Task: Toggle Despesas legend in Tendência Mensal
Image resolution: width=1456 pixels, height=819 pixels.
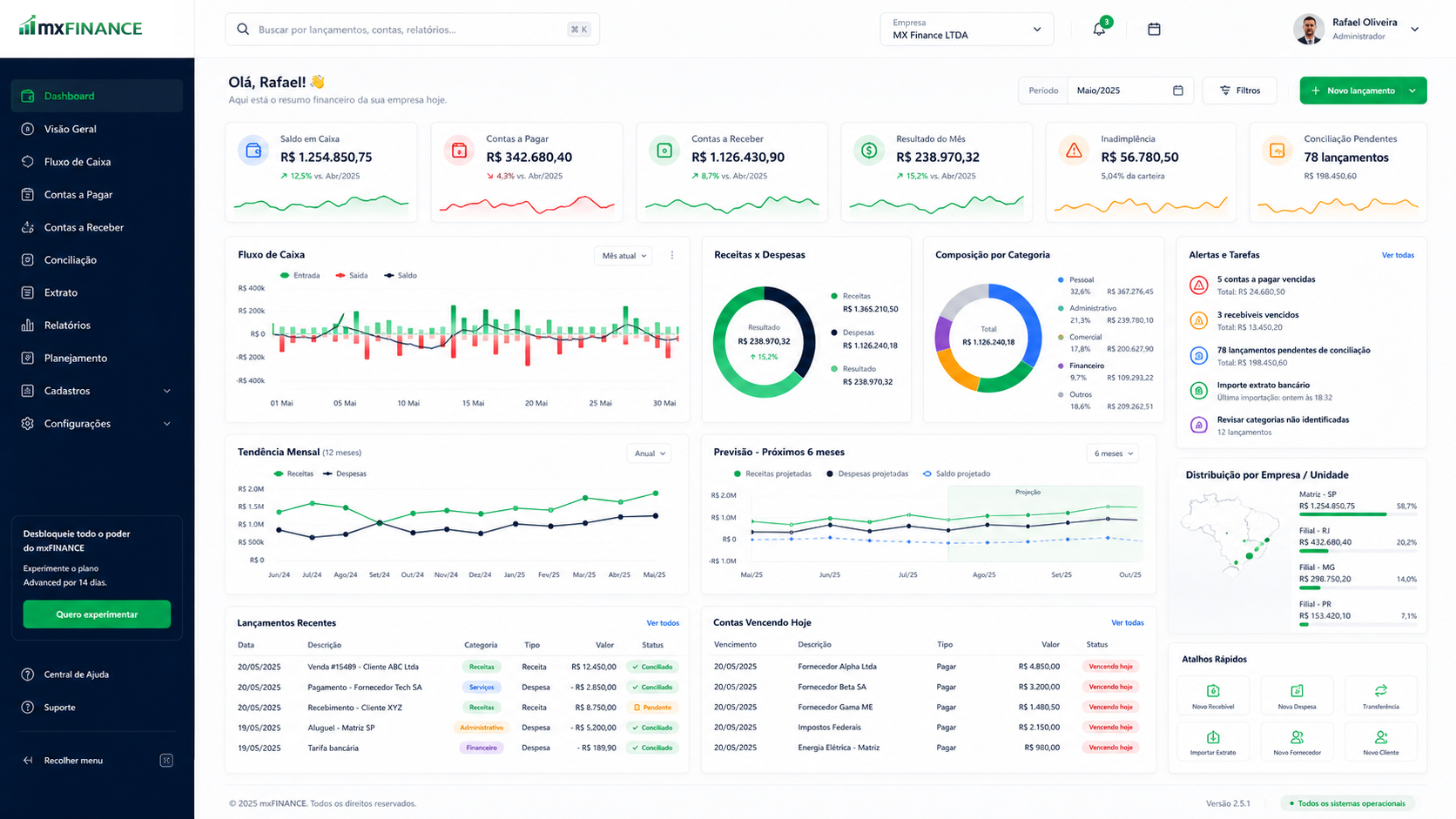Action: 345,473
